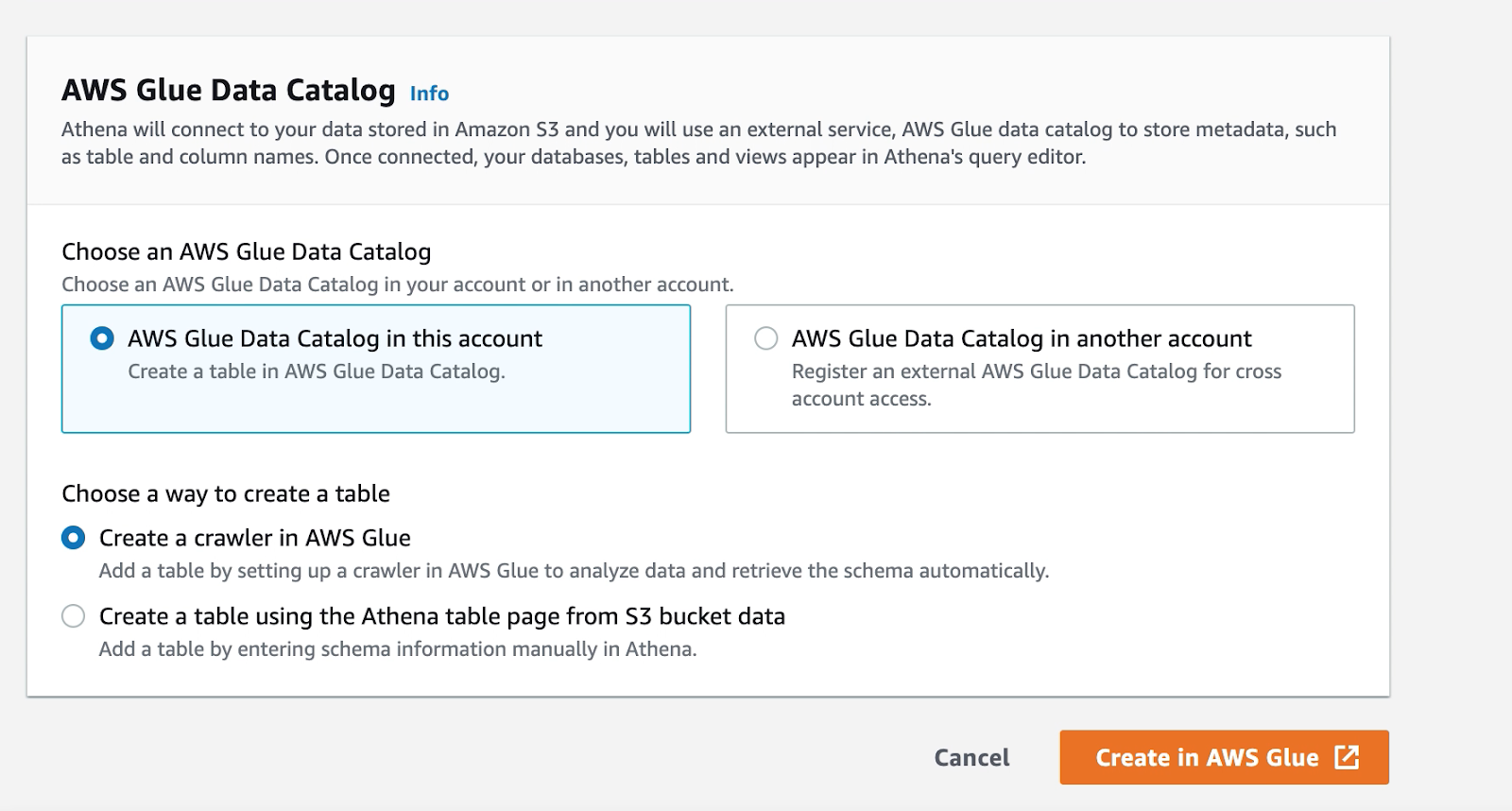Choose the "Create a crawler in AWS Glue" radio
Screen dimensions: 1512x811
[73, 538]
